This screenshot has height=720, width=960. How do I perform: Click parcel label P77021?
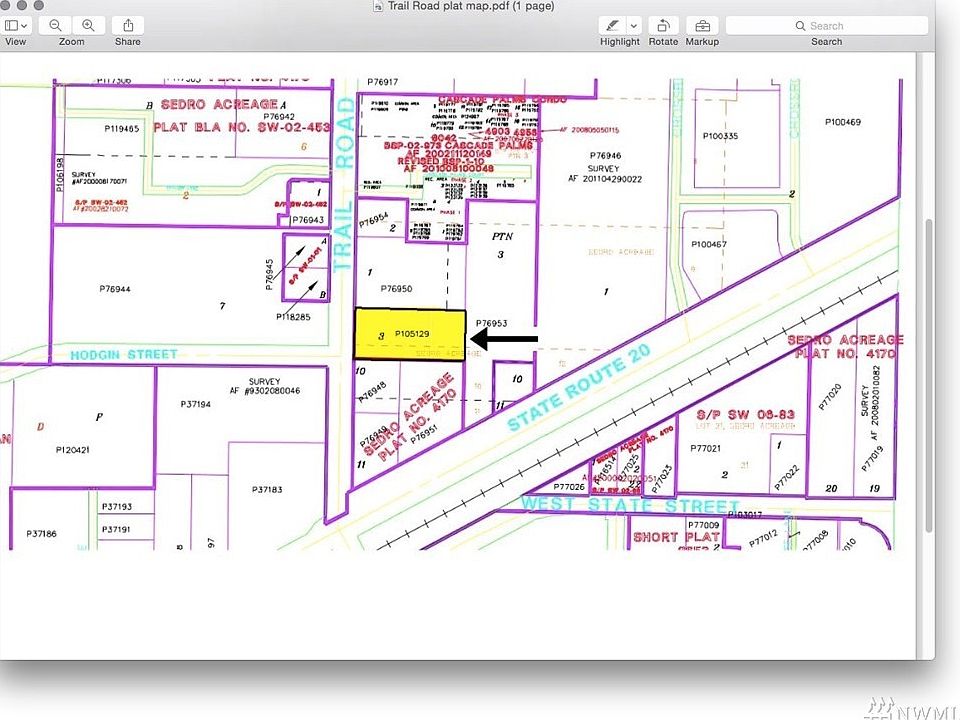pyautogui.click(x=705, y=448)
